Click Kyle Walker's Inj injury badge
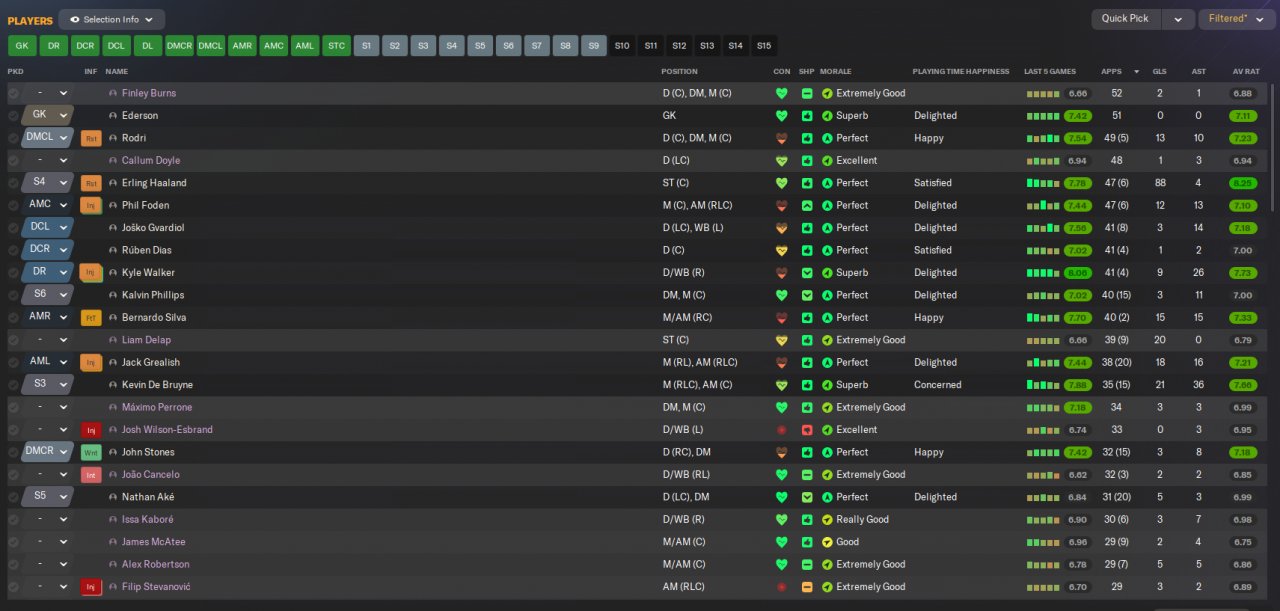Screen dimensions: 1280x611 click(91, 273)
